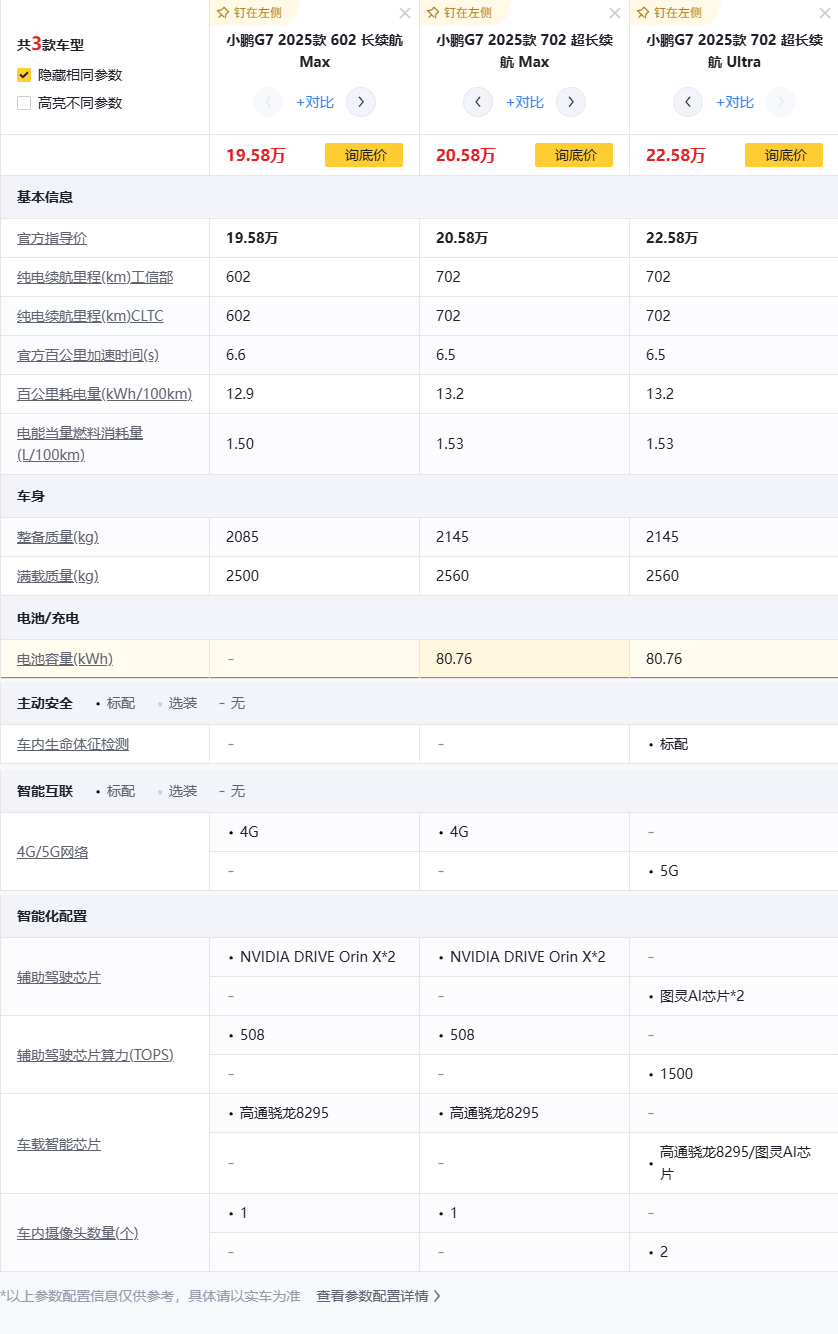Open 小鹏G7 2025款 702 超长续航 Ultra title
The width and height of the screenshot is (838, 1334).
[735, 51]
